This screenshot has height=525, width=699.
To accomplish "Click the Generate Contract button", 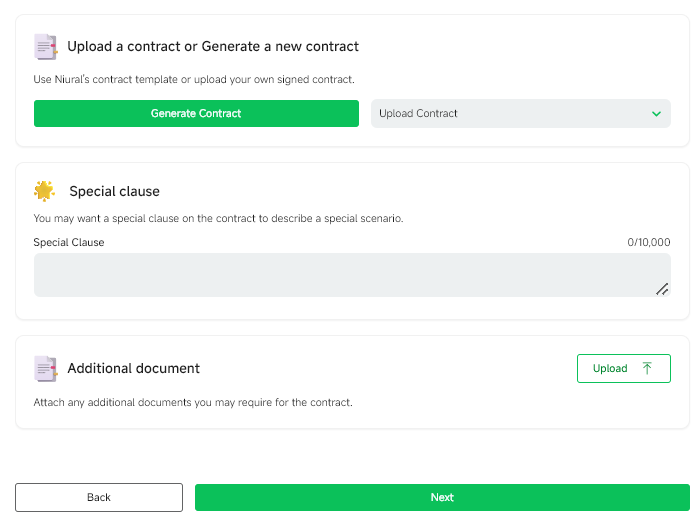I will point(196,113).
